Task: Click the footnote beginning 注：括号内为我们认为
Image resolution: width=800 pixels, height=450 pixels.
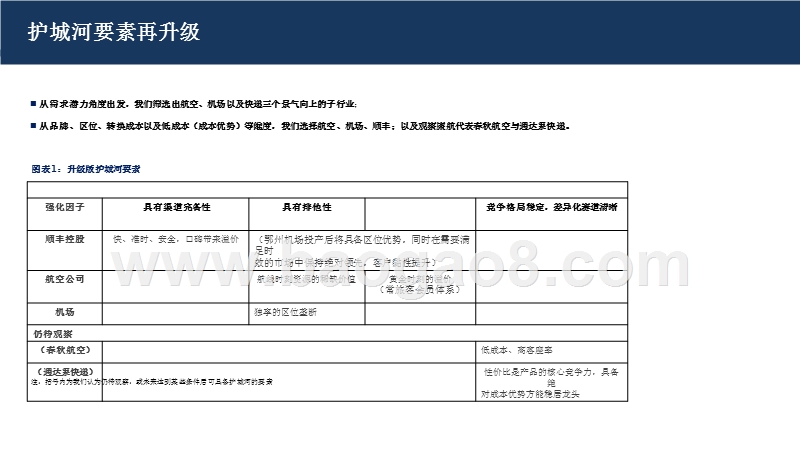Action: (152, 382)
